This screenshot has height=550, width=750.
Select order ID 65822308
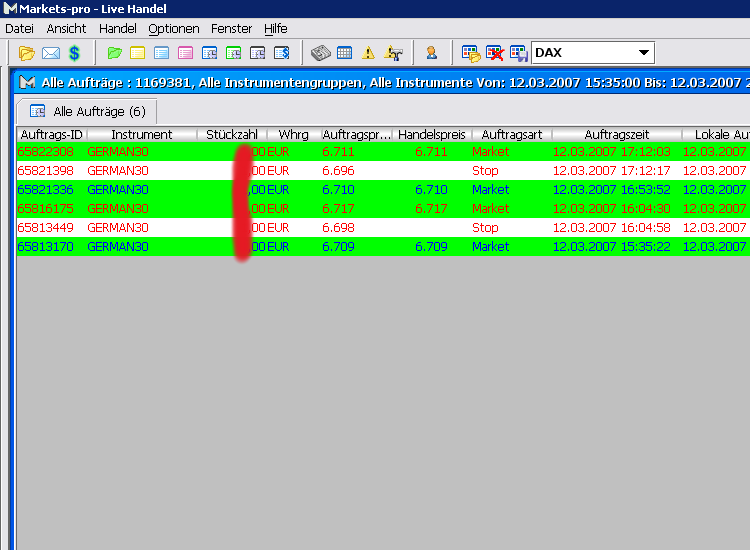[45, 152]
